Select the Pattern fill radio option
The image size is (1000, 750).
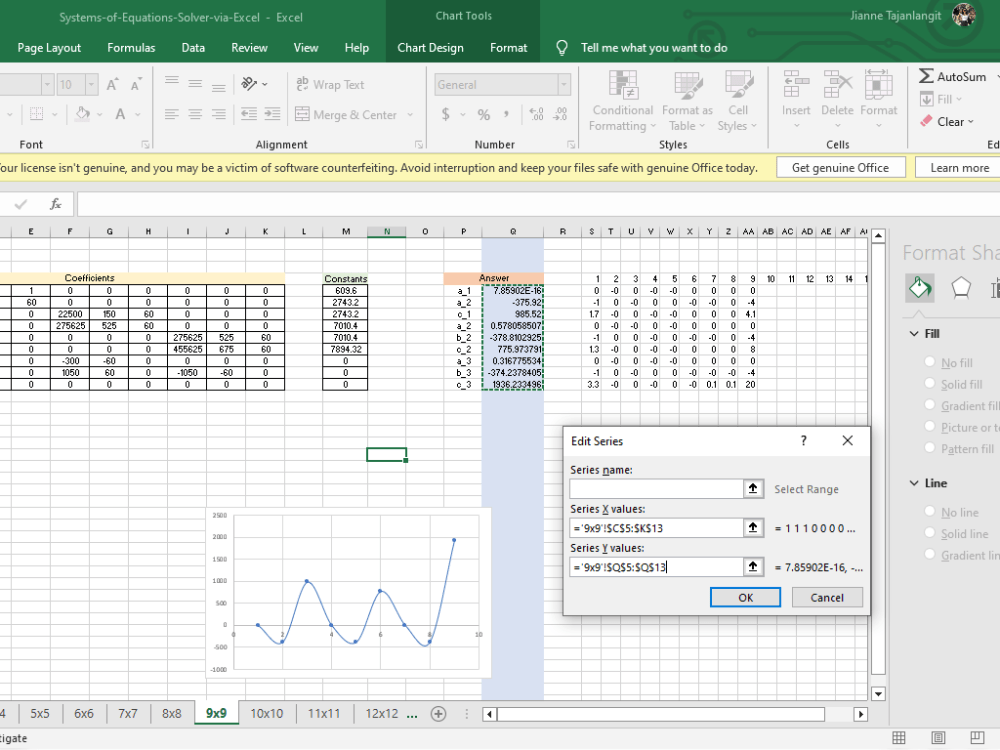click(x=929, y=448)
